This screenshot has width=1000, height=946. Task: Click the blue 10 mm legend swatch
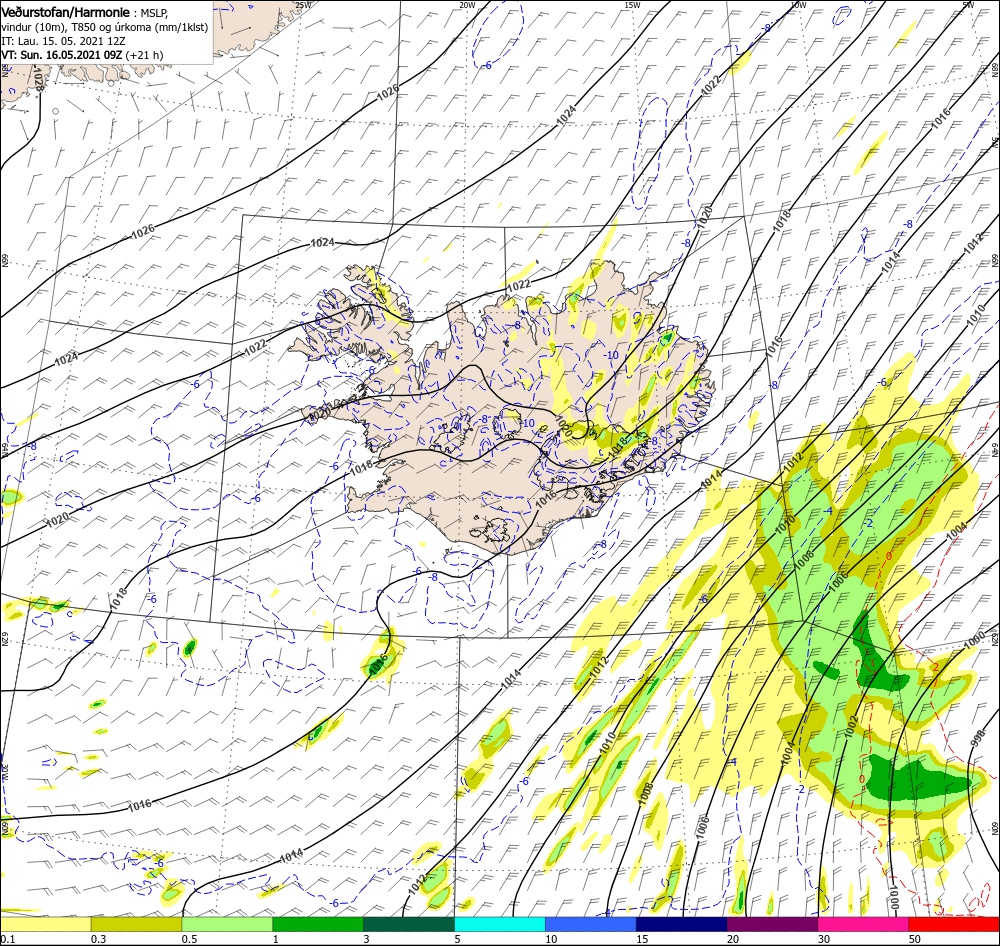pyautogui.click(x=591, y=924)
